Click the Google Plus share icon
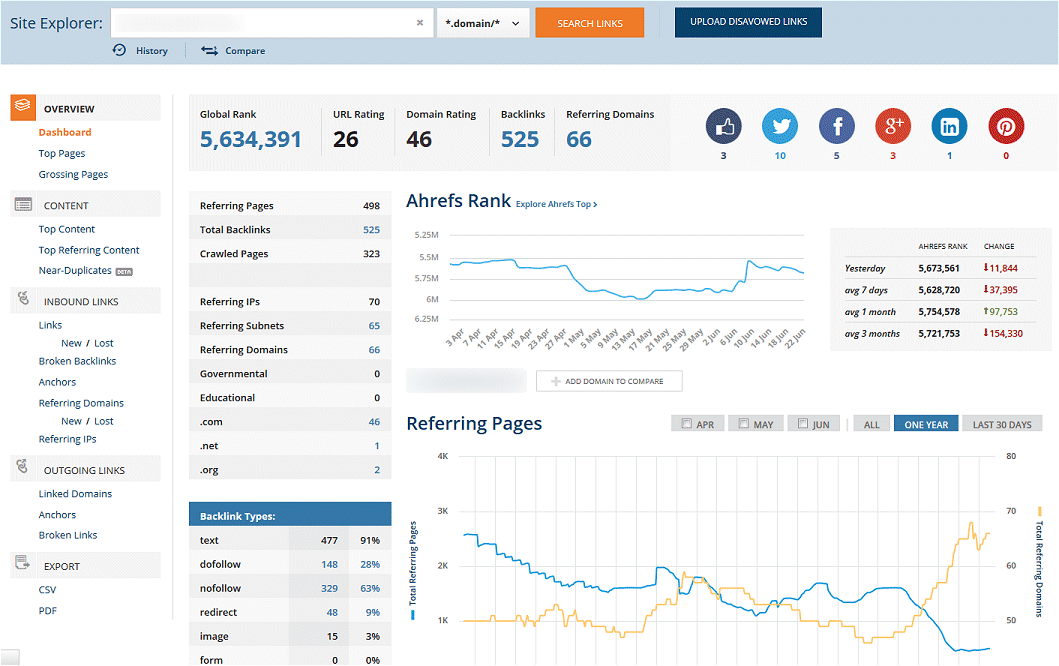Screen dimensions: 1059x666 893,126
